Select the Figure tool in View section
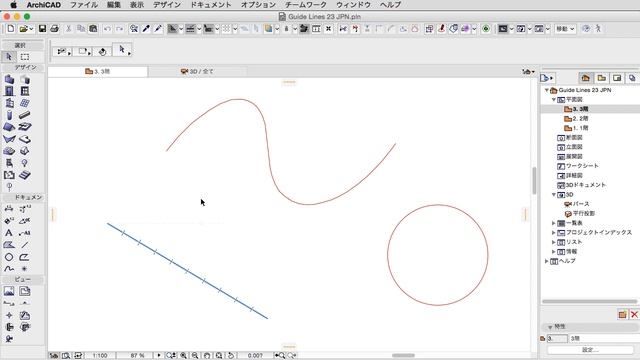The width and height of the screenshot is (640, 360). 9,291
